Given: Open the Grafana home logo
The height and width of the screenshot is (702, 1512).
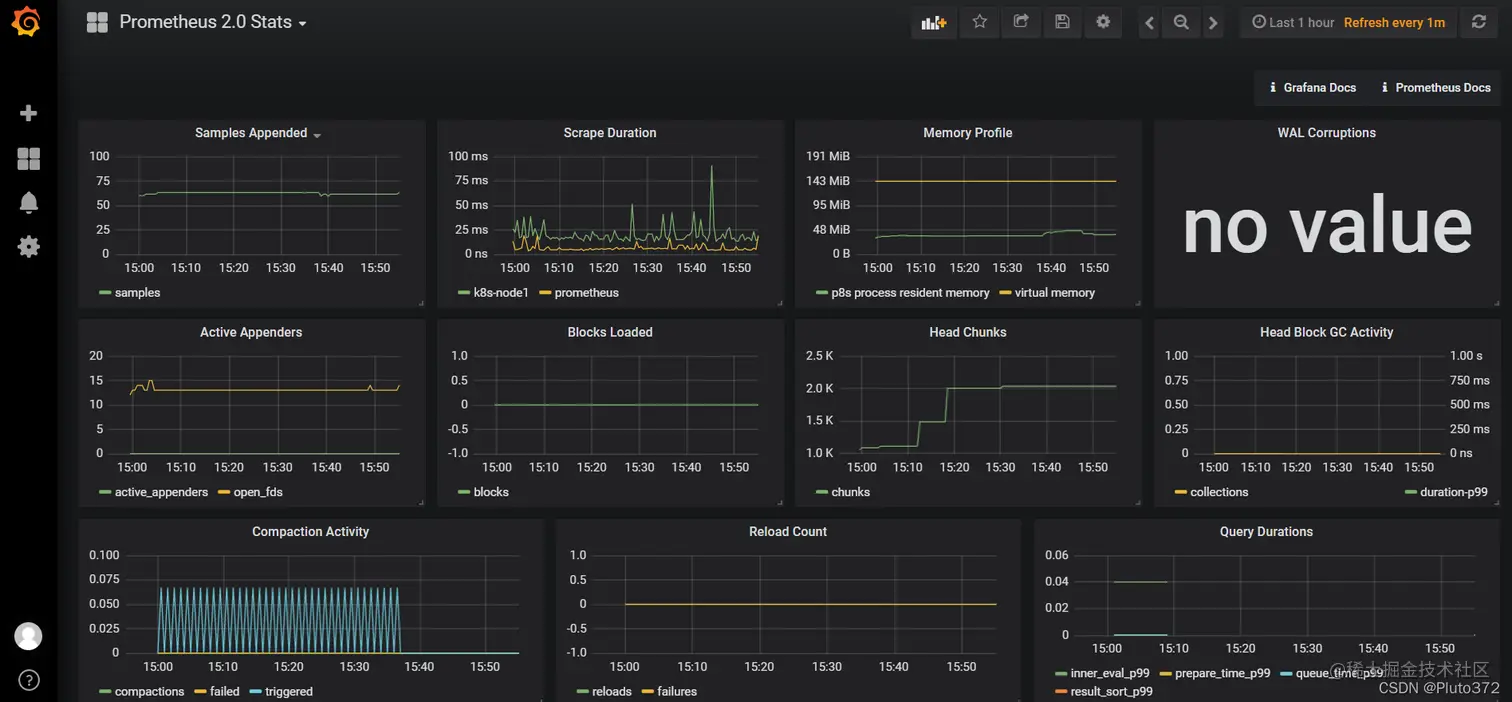Looking at the screenshot, I should pos(28,22).
